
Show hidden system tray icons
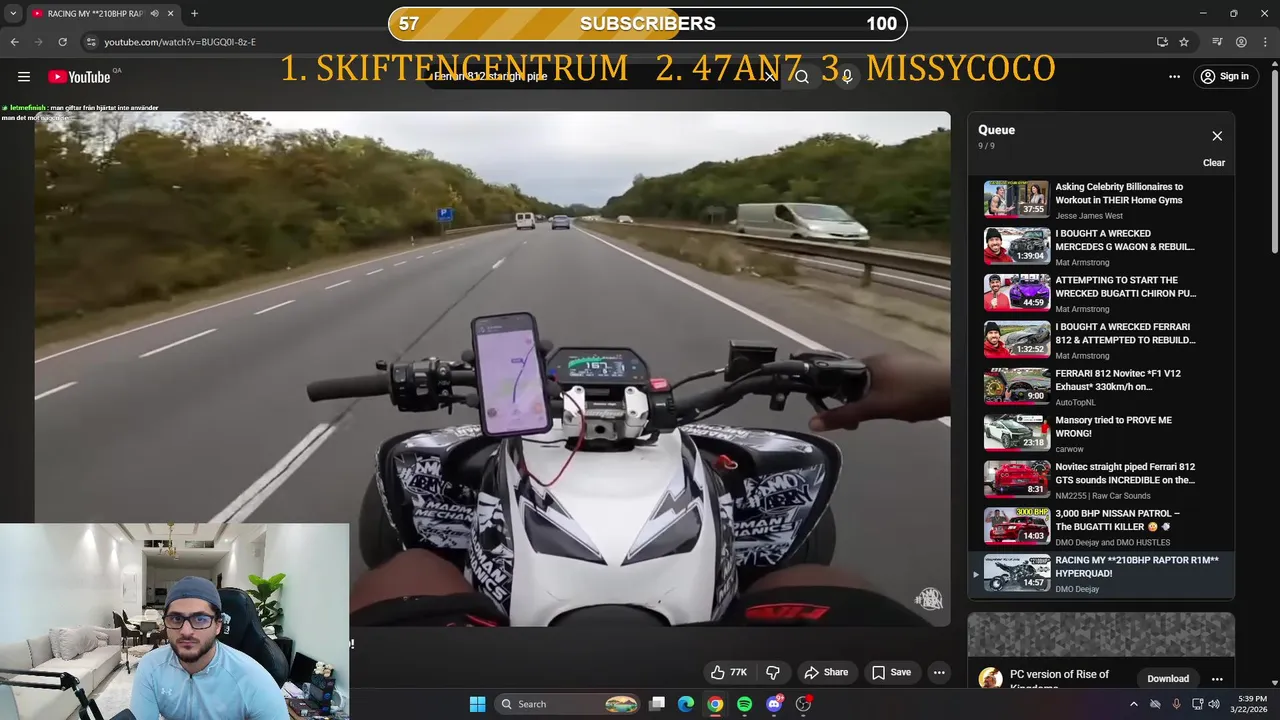click(x=1133, y=704)
